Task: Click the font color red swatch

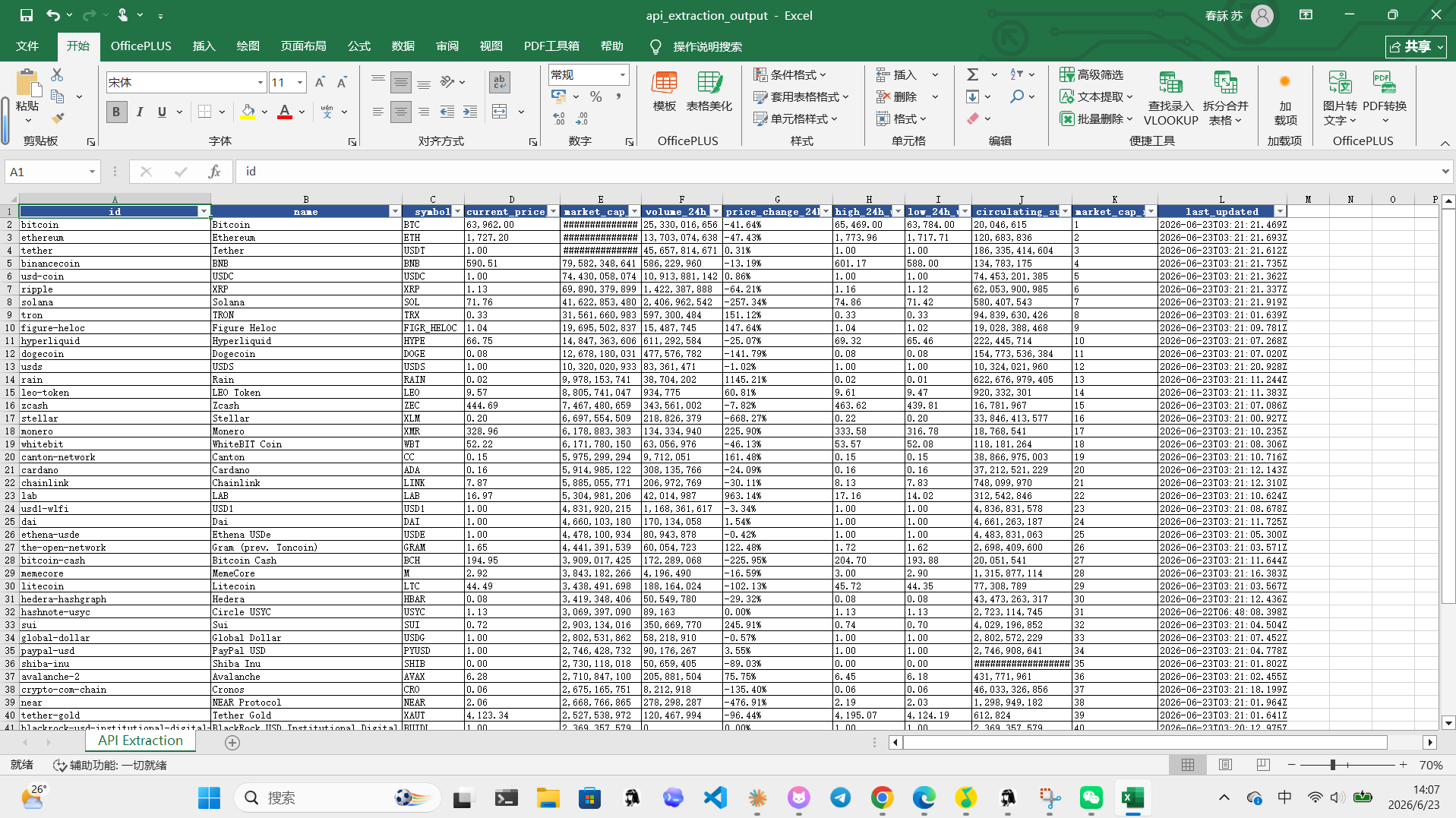Action: click(x=285, y=112)
